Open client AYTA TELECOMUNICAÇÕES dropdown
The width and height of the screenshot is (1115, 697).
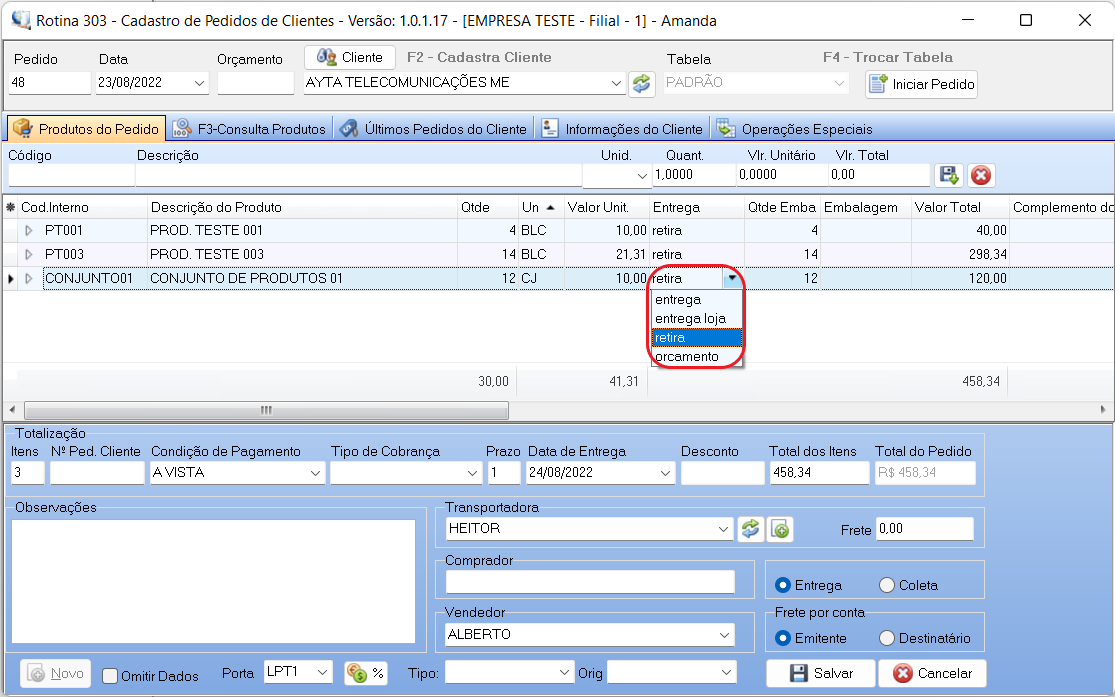click(616, 83)
